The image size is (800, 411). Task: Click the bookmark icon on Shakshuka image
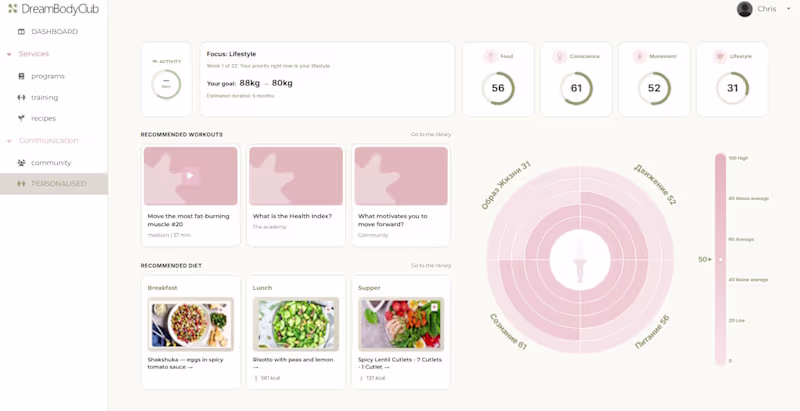221,309
